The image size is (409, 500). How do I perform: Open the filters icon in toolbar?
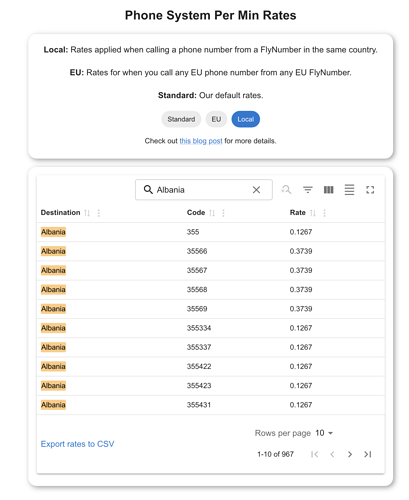307,190
